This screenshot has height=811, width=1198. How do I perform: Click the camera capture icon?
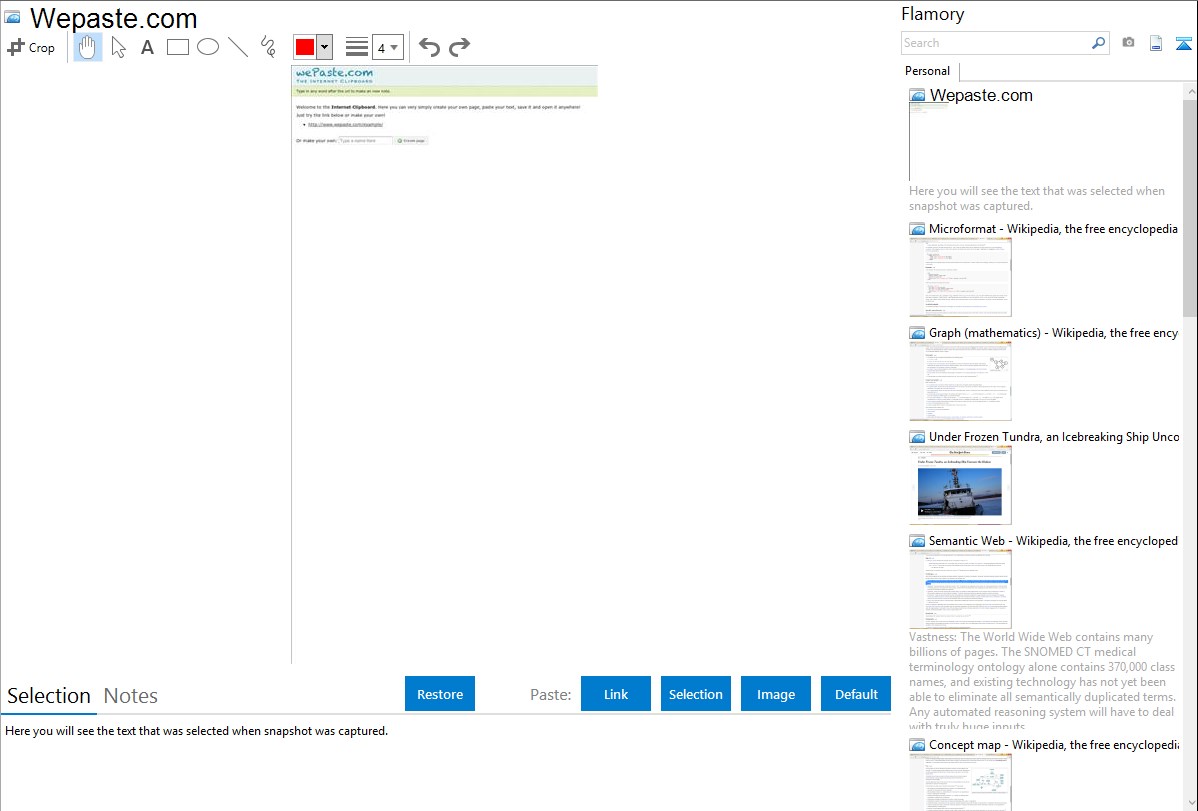1128,43
